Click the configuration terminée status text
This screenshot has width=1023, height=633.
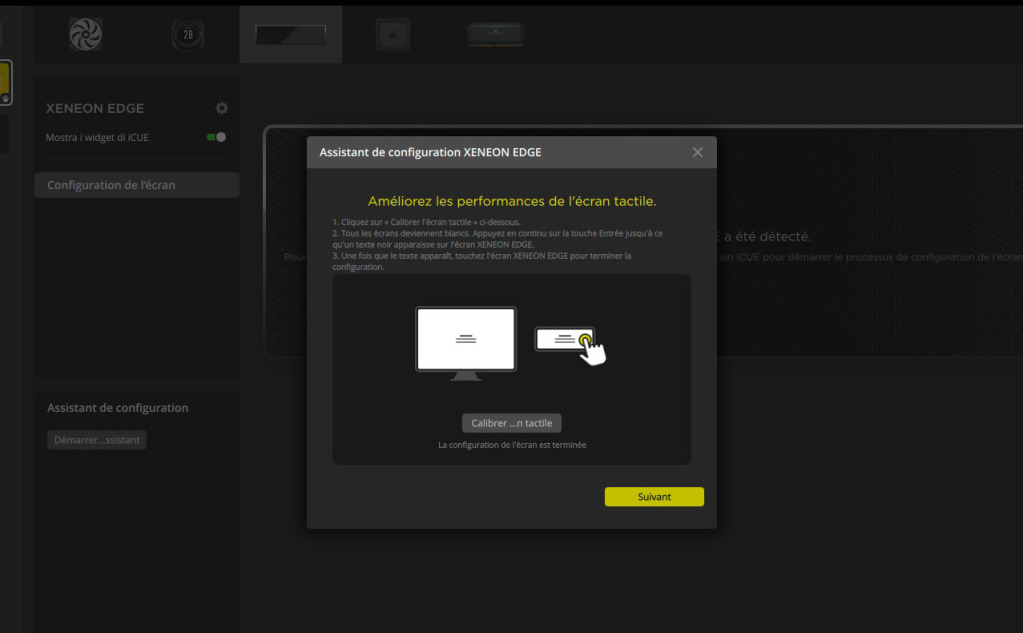coord(512,445)
